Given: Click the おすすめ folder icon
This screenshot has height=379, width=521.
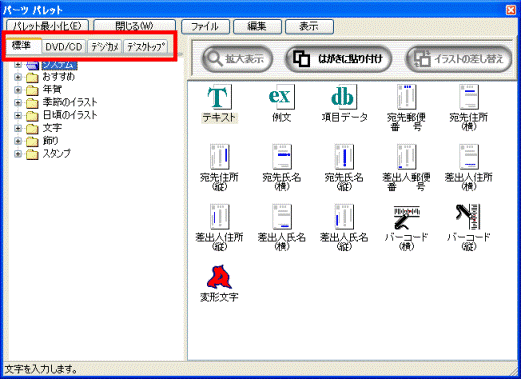Looking at the screenshot, I should point(32,77).
